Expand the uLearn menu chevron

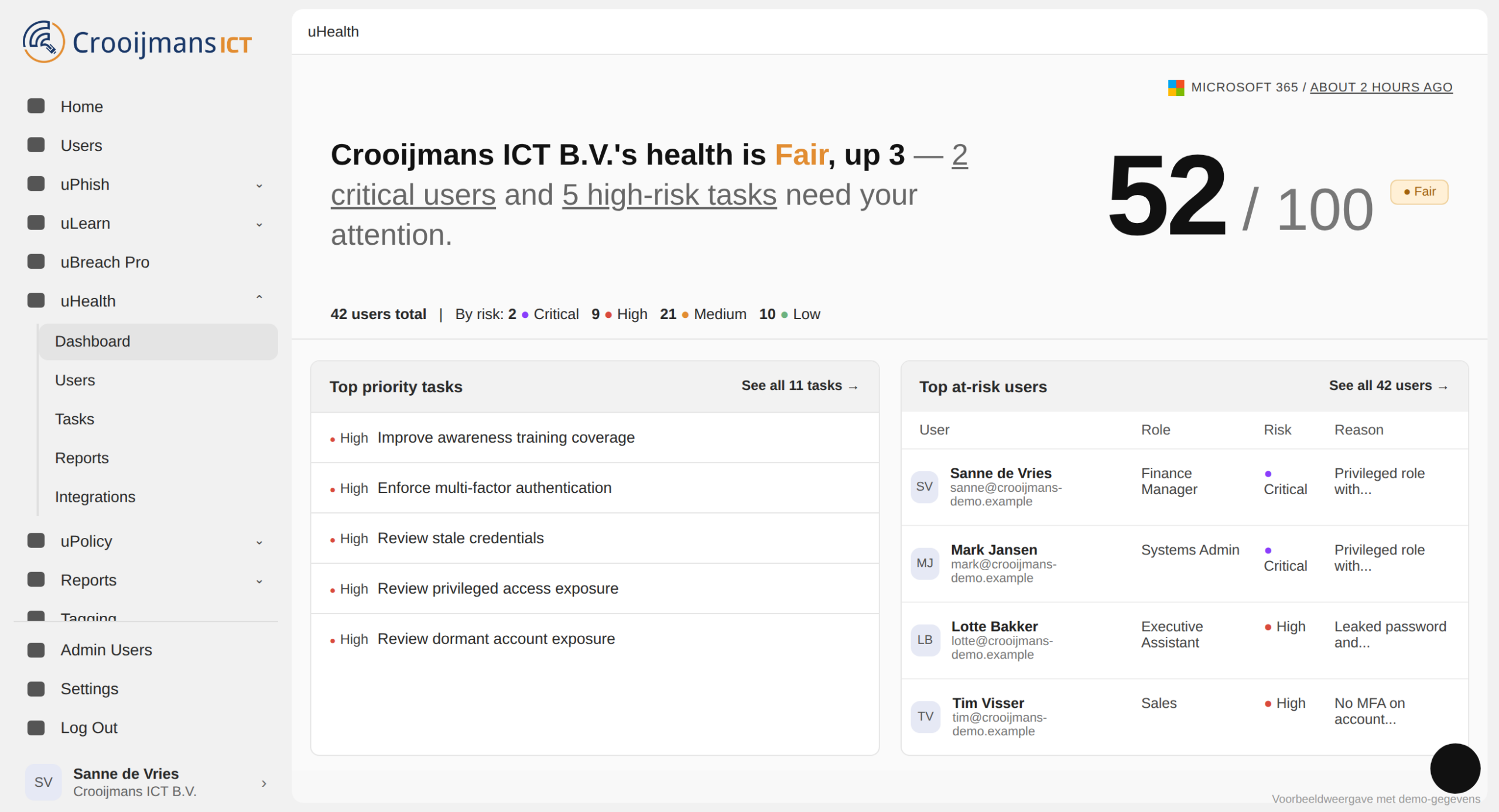(259, 225)
